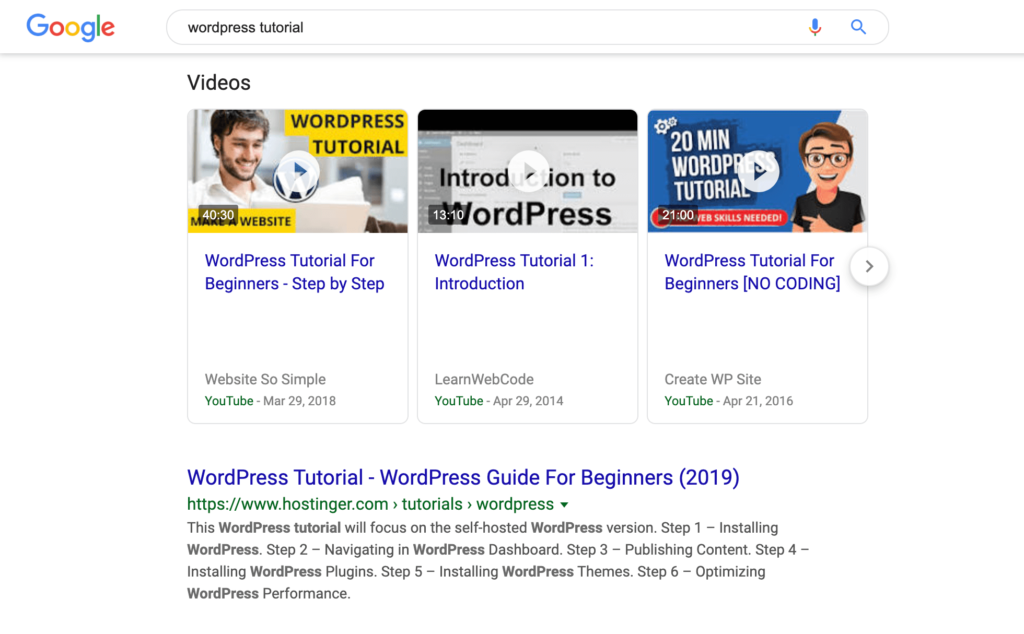Play the Introduction to WordPress video
This screenshot has width=1024, height=634.
(528, 172)
